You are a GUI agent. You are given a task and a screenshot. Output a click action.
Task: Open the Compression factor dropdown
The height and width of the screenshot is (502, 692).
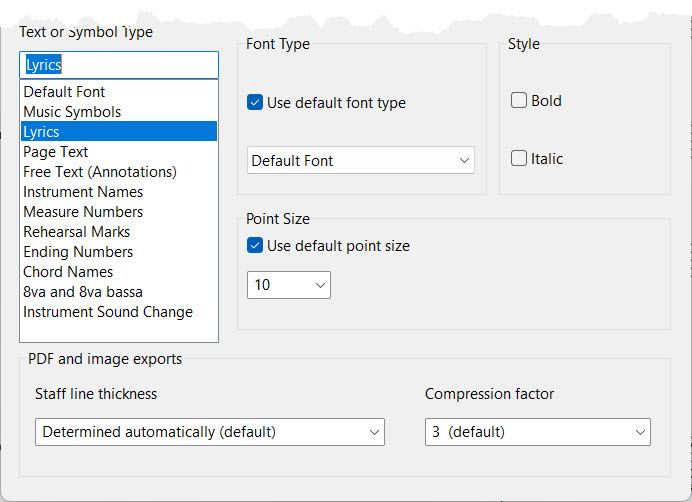537,432
